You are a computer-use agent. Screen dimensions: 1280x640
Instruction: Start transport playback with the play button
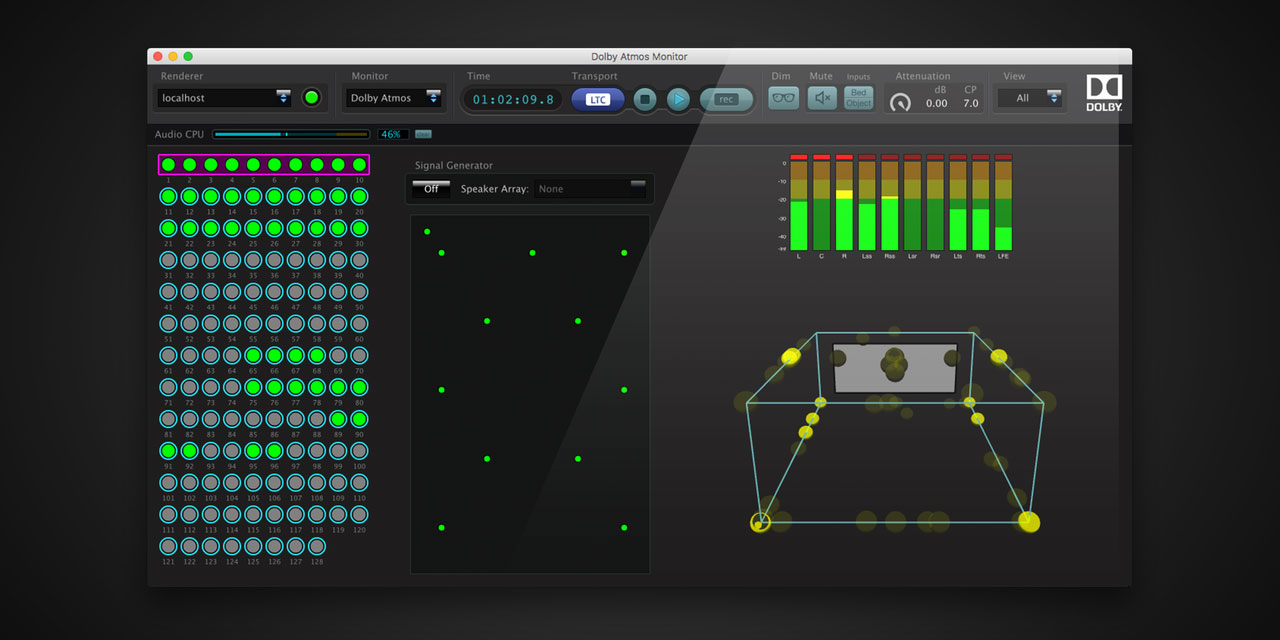678,99
